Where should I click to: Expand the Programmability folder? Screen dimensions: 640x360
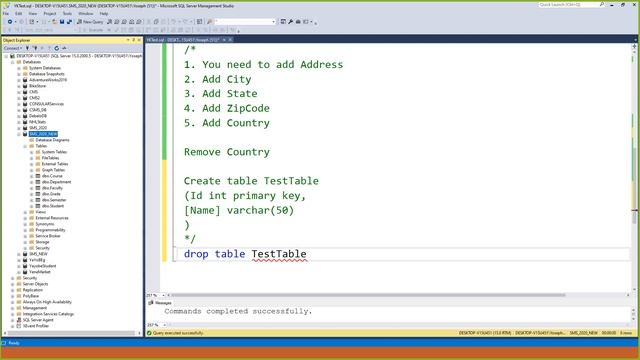(25, 230)
